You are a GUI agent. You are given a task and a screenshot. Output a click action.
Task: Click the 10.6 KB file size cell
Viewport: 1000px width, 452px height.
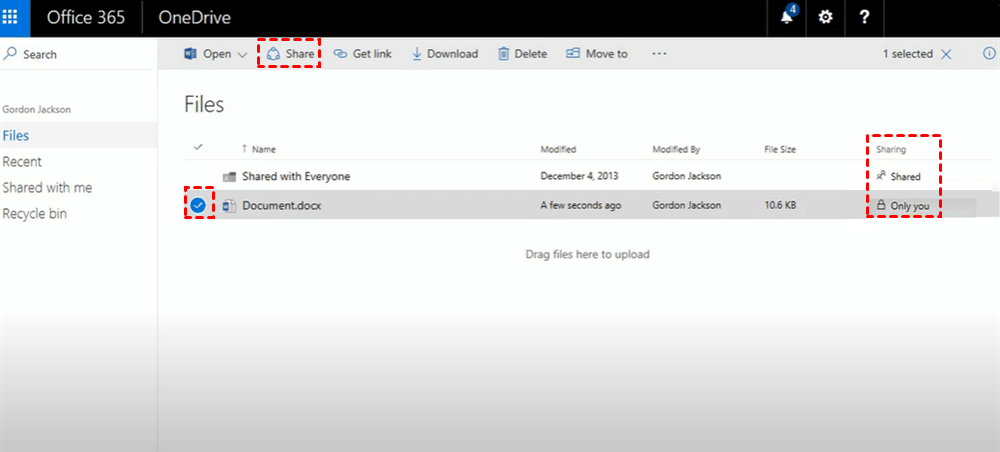(x=780, y=205)
